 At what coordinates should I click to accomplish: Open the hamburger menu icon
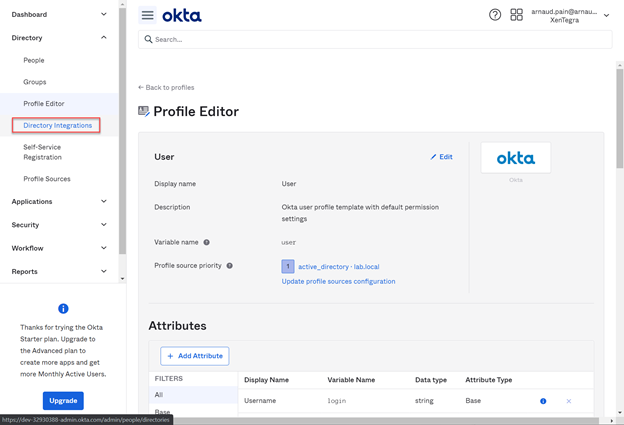coord(147,15)
